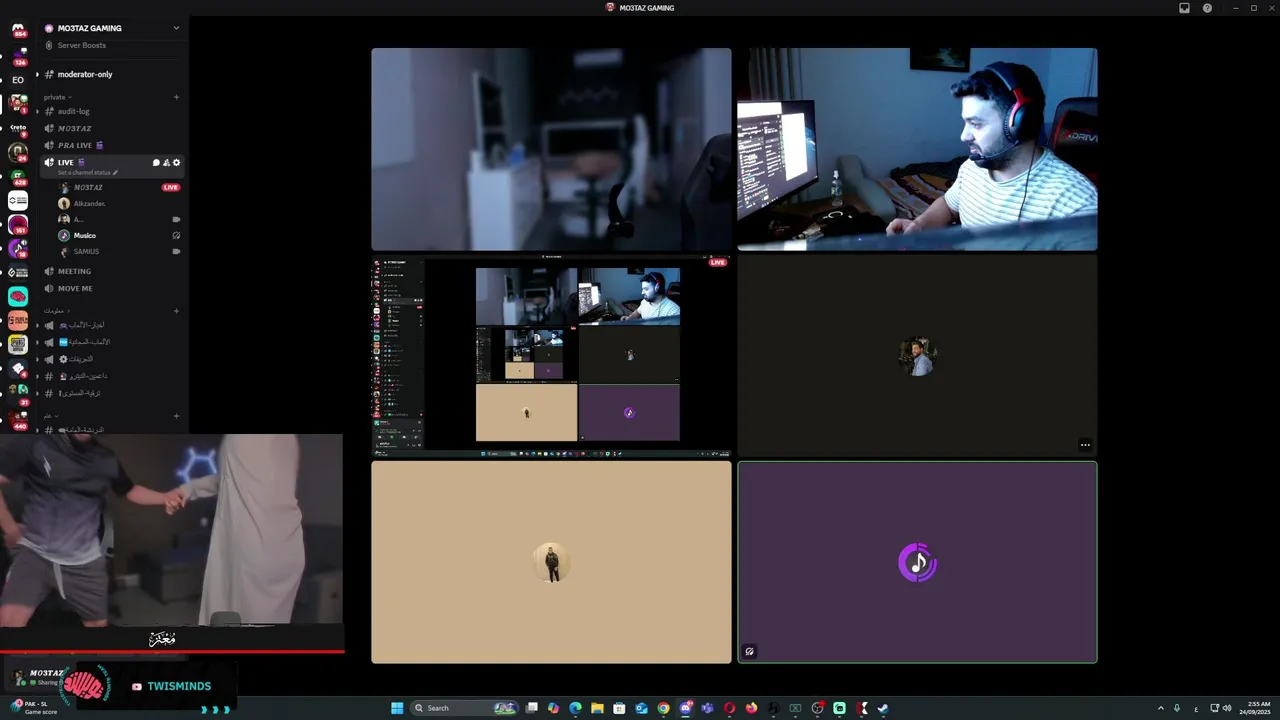This screenshot has width=1280, height=720.
Task: Open the volume control in the system tray
Action: tap(1227, 708)
